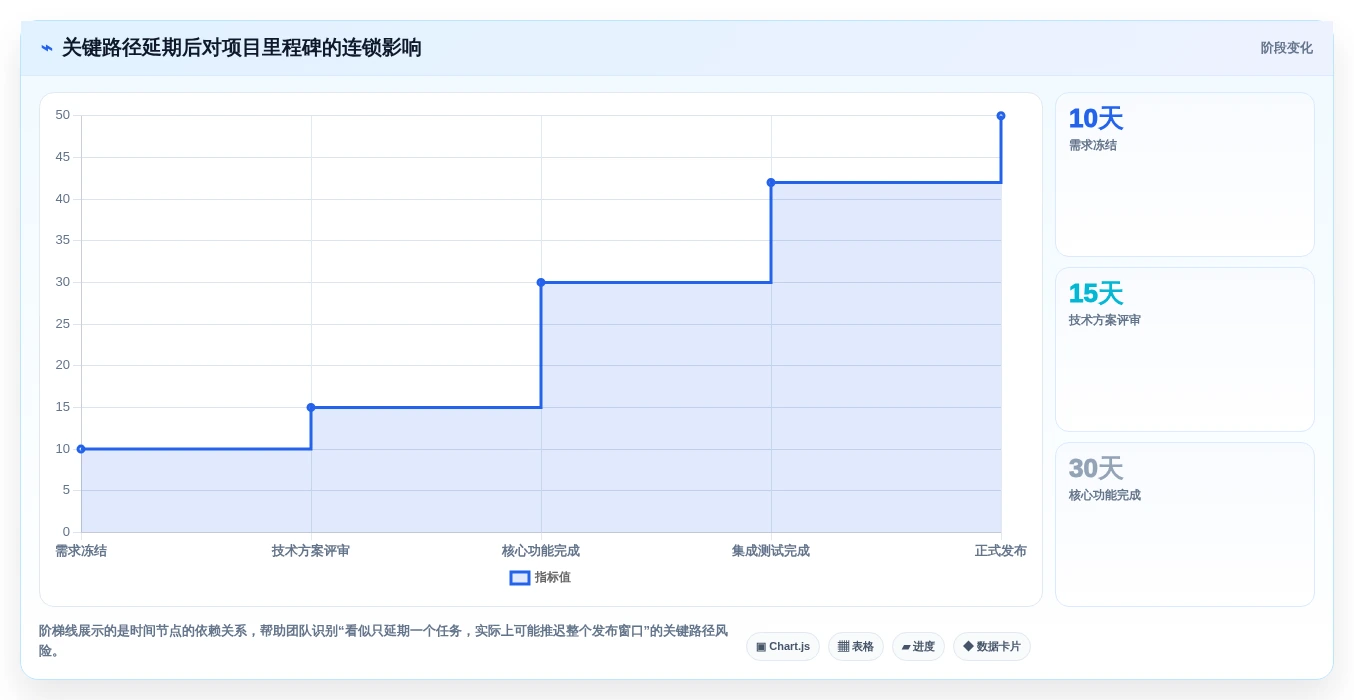Click the data point at 核心功能完成
Screen dimensions: 1354x700
541,282
